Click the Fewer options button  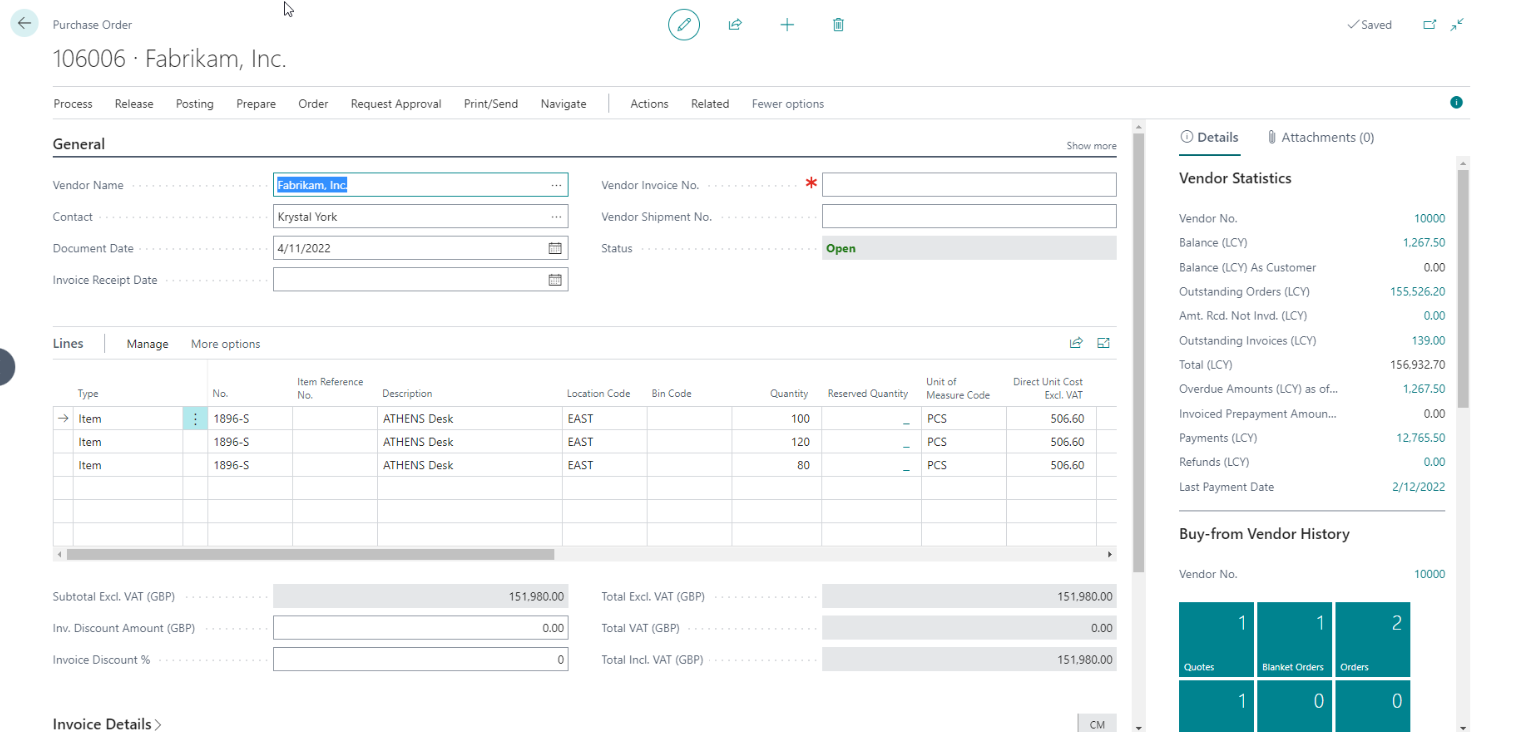click(787, 104)
